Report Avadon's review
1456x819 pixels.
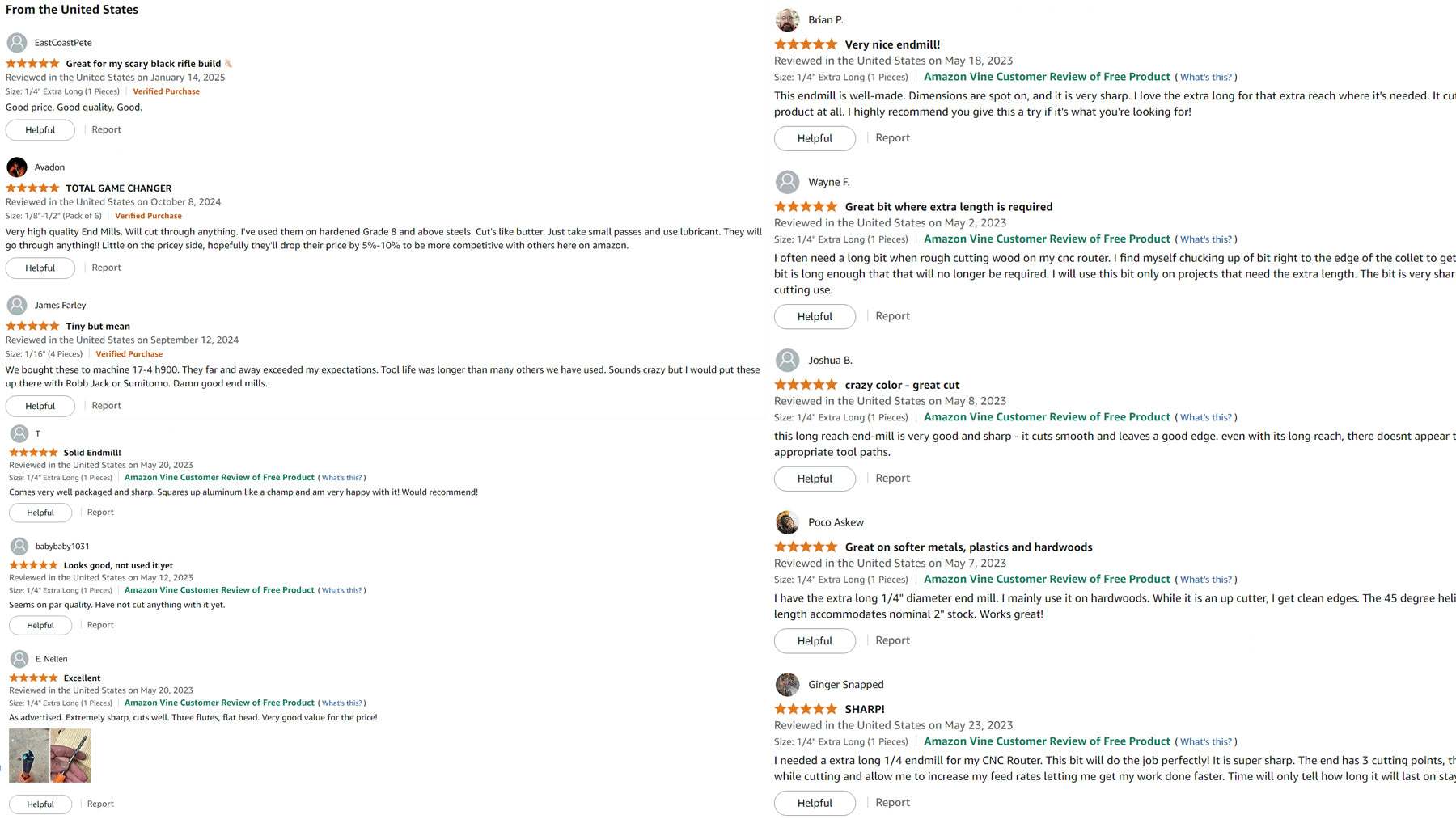point(106,268)
